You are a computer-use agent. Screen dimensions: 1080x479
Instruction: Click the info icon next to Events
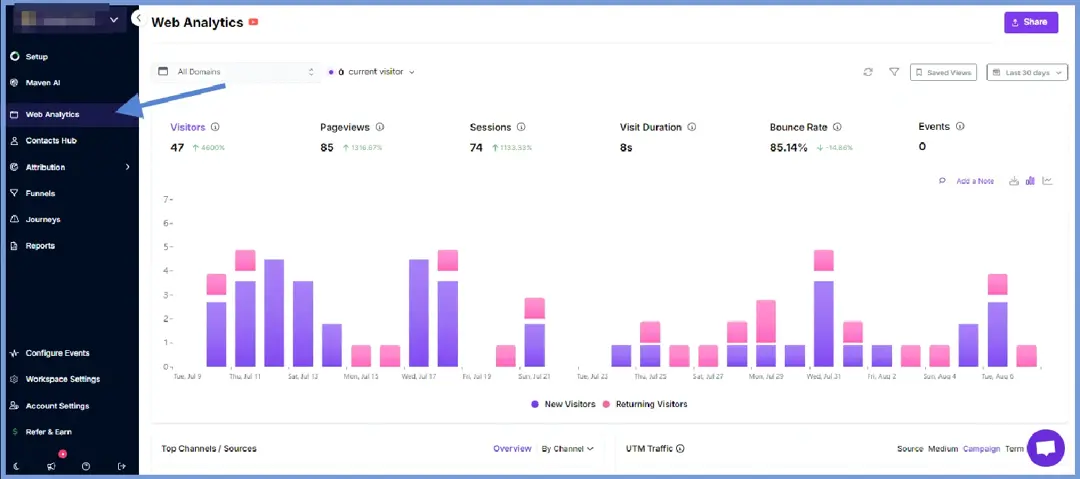[x=960, y=127]
